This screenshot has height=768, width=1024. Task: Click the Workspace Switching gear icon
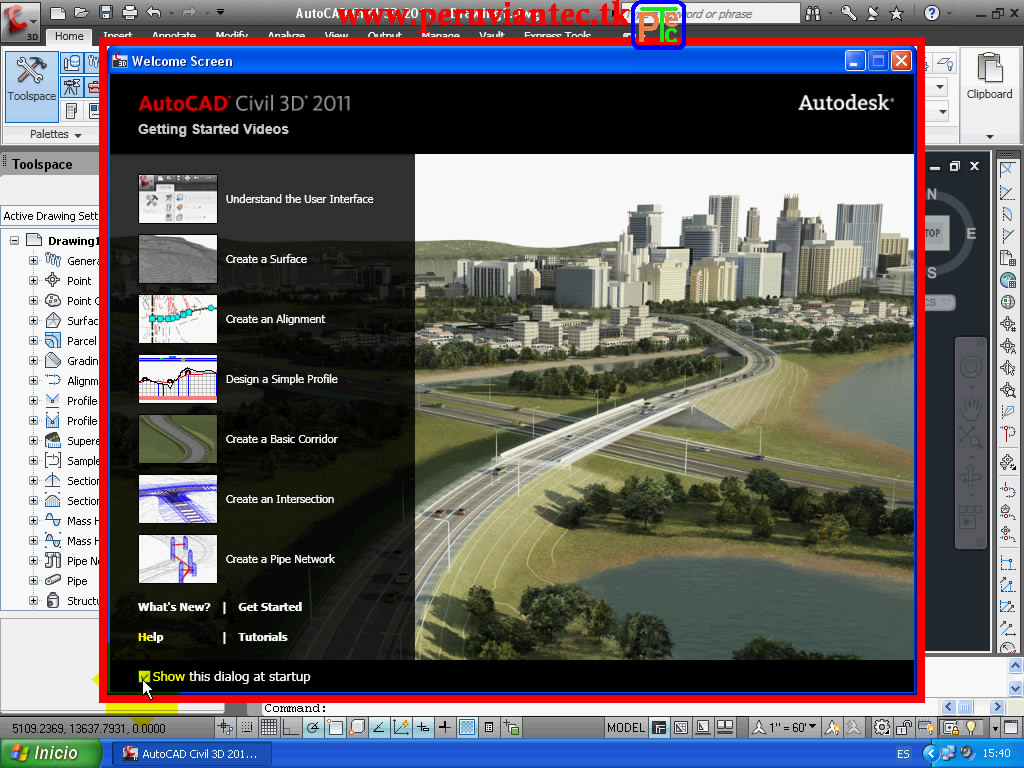click(882, 727)
